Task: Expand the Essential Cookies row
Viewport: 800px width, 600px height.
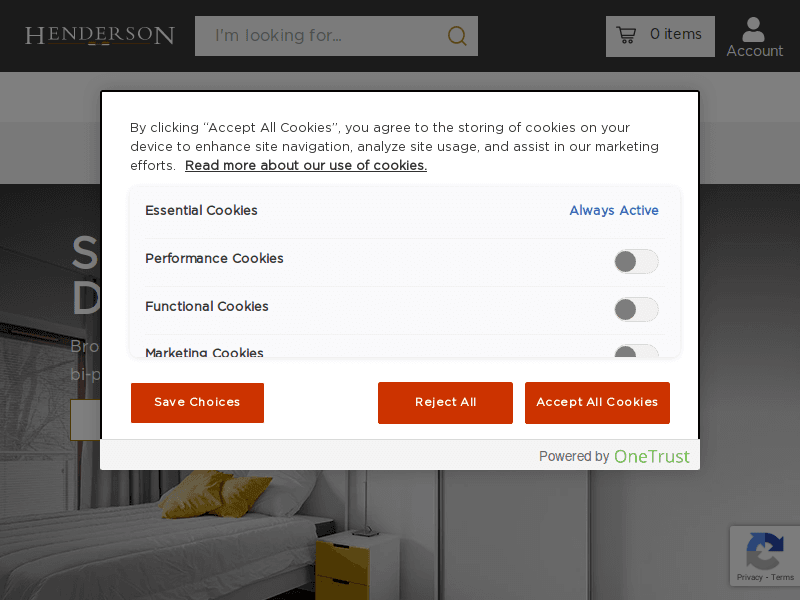Action: [x=202, y=211]
